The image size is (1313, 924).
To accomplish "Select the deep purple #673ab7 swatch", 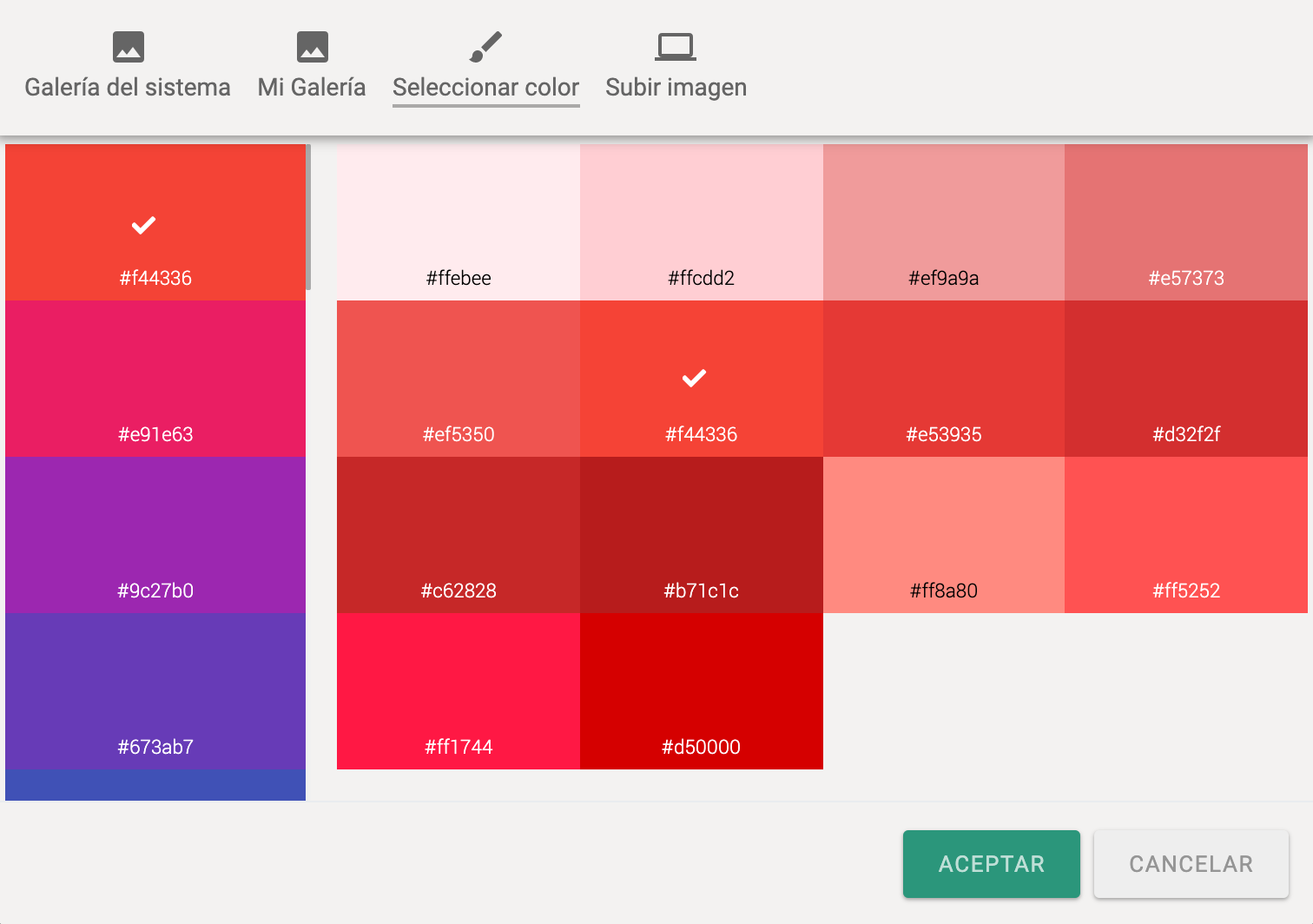I will [x=155, y=691].
